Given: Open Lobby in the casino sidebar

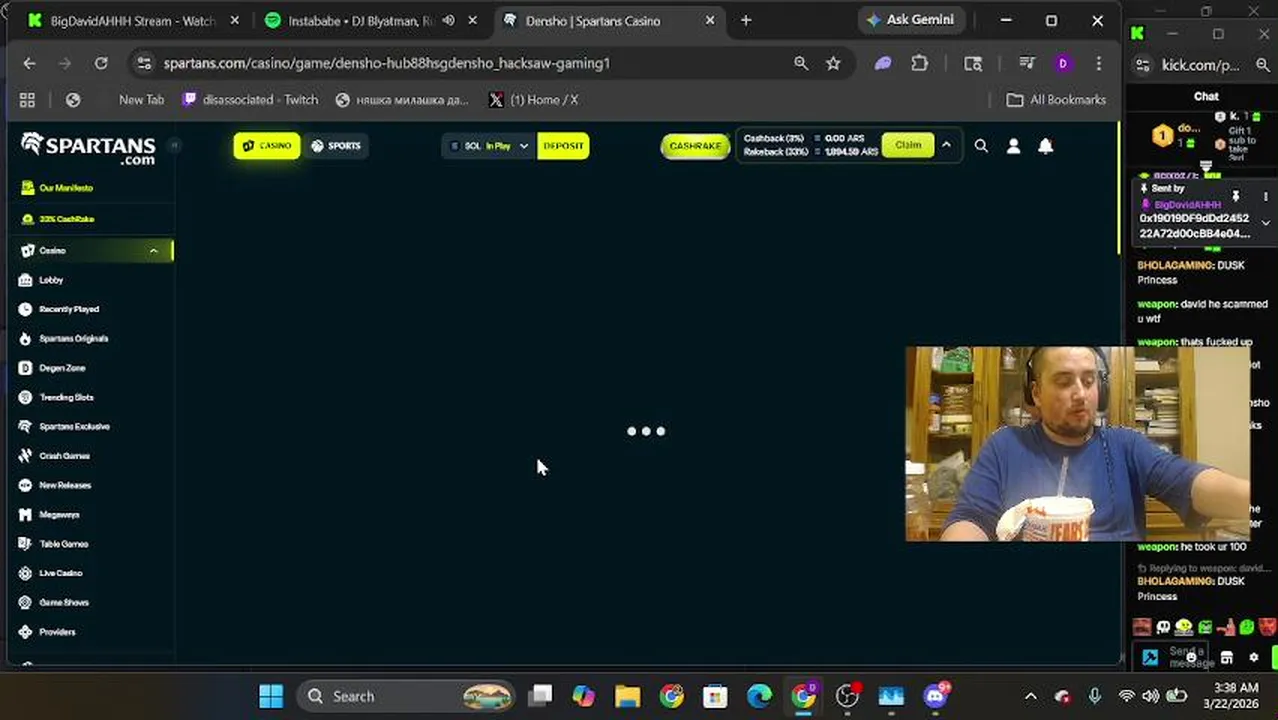Looking at the screenshot, I should coord(50,280).
